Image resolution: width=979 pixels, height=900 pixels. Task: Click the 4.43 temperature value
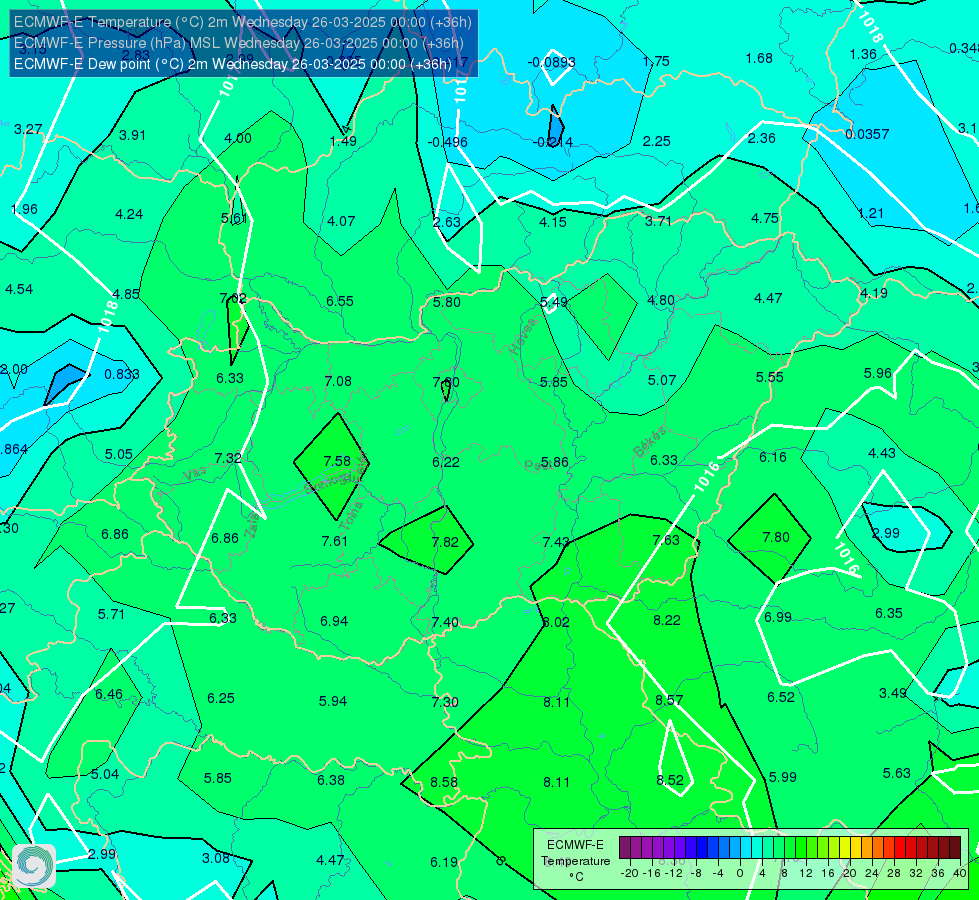[x=882, y=453]
